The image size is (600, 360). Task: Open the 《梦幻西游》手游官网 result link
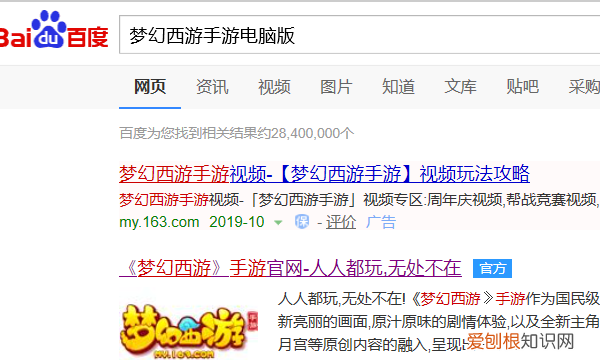pos(290,268)
